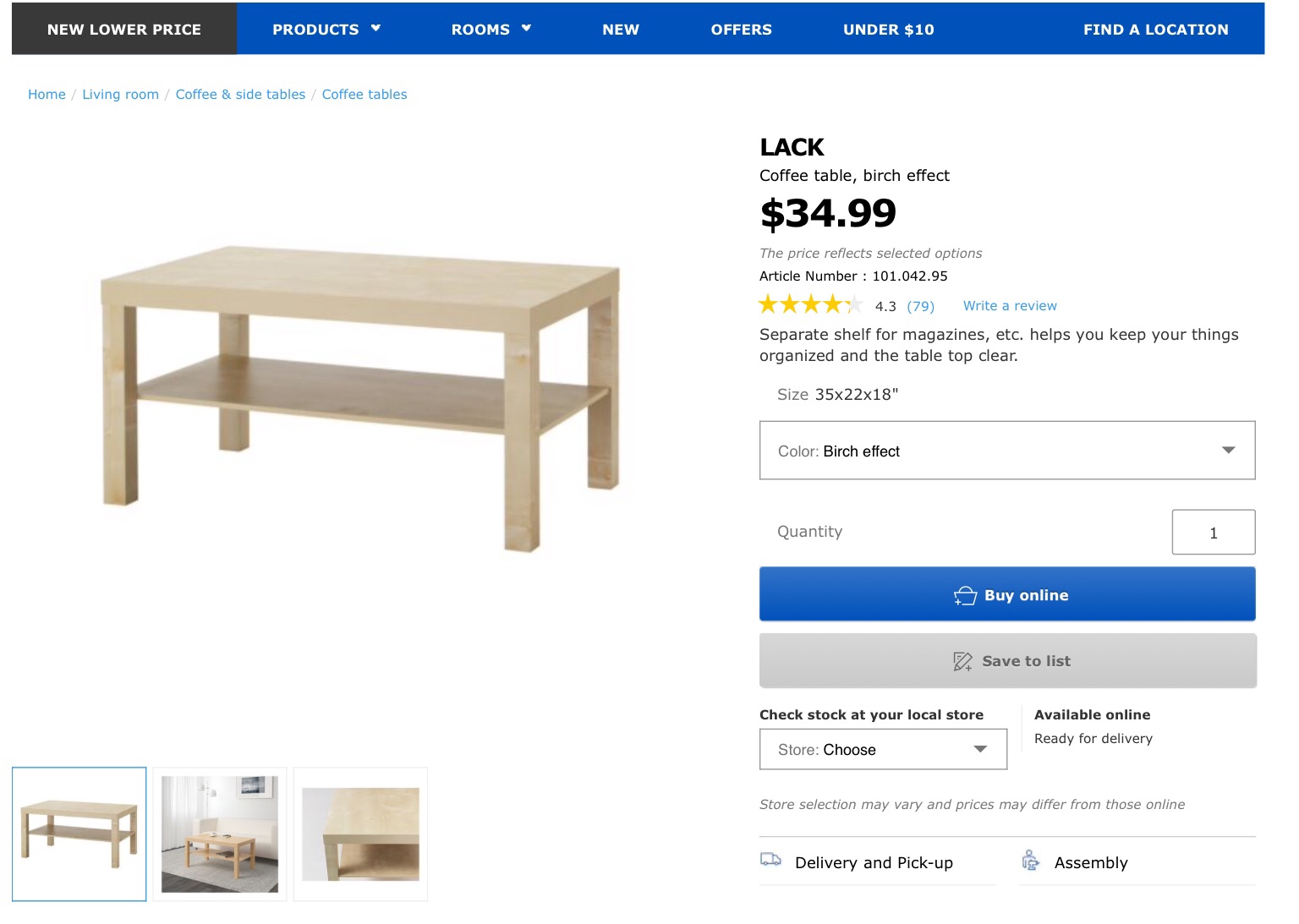Open the (79) reviews count link
1299x924 pixels.
[x=920, y=306]
